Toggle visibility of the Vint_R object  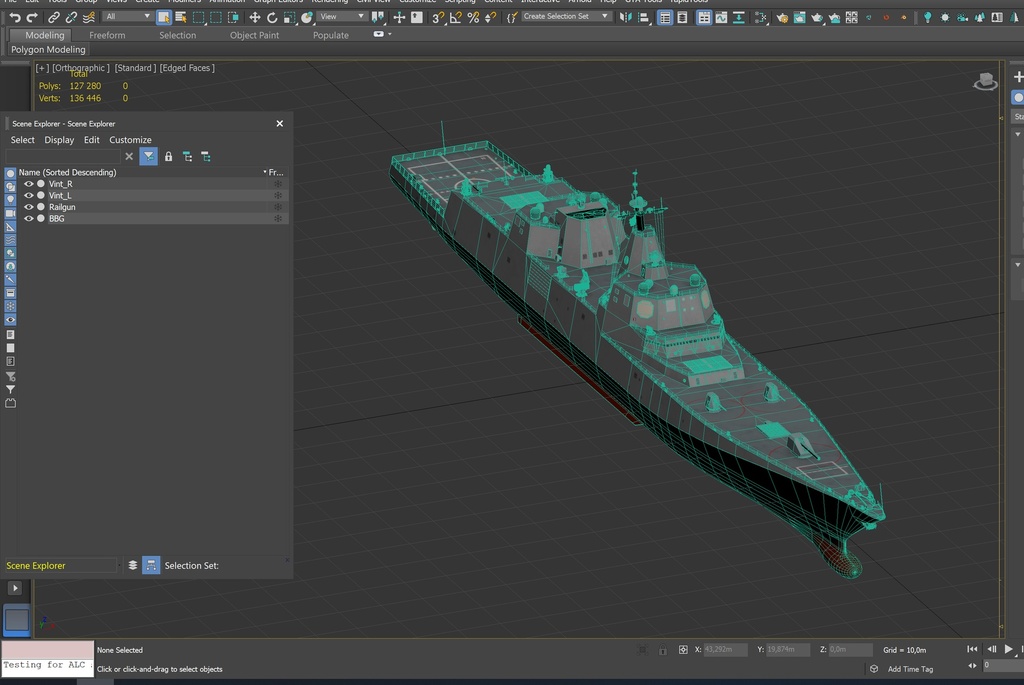[28, 184]
